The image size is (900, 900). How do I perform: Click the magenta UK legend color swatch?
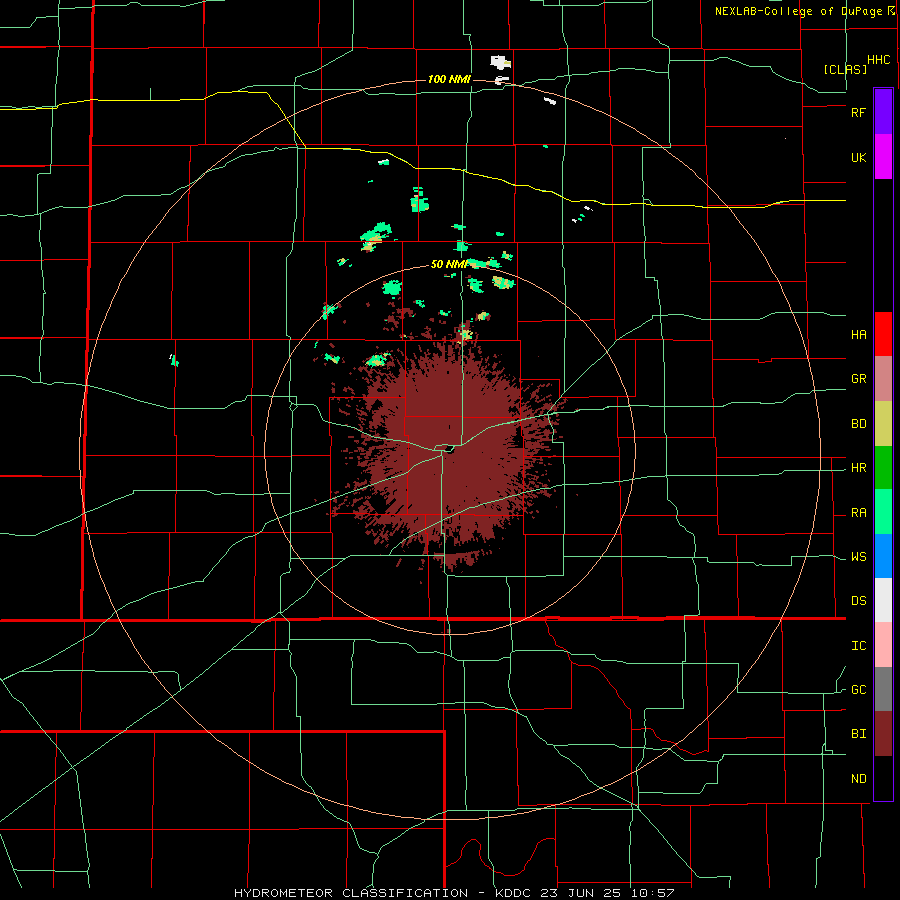click(x=883, y=157)
